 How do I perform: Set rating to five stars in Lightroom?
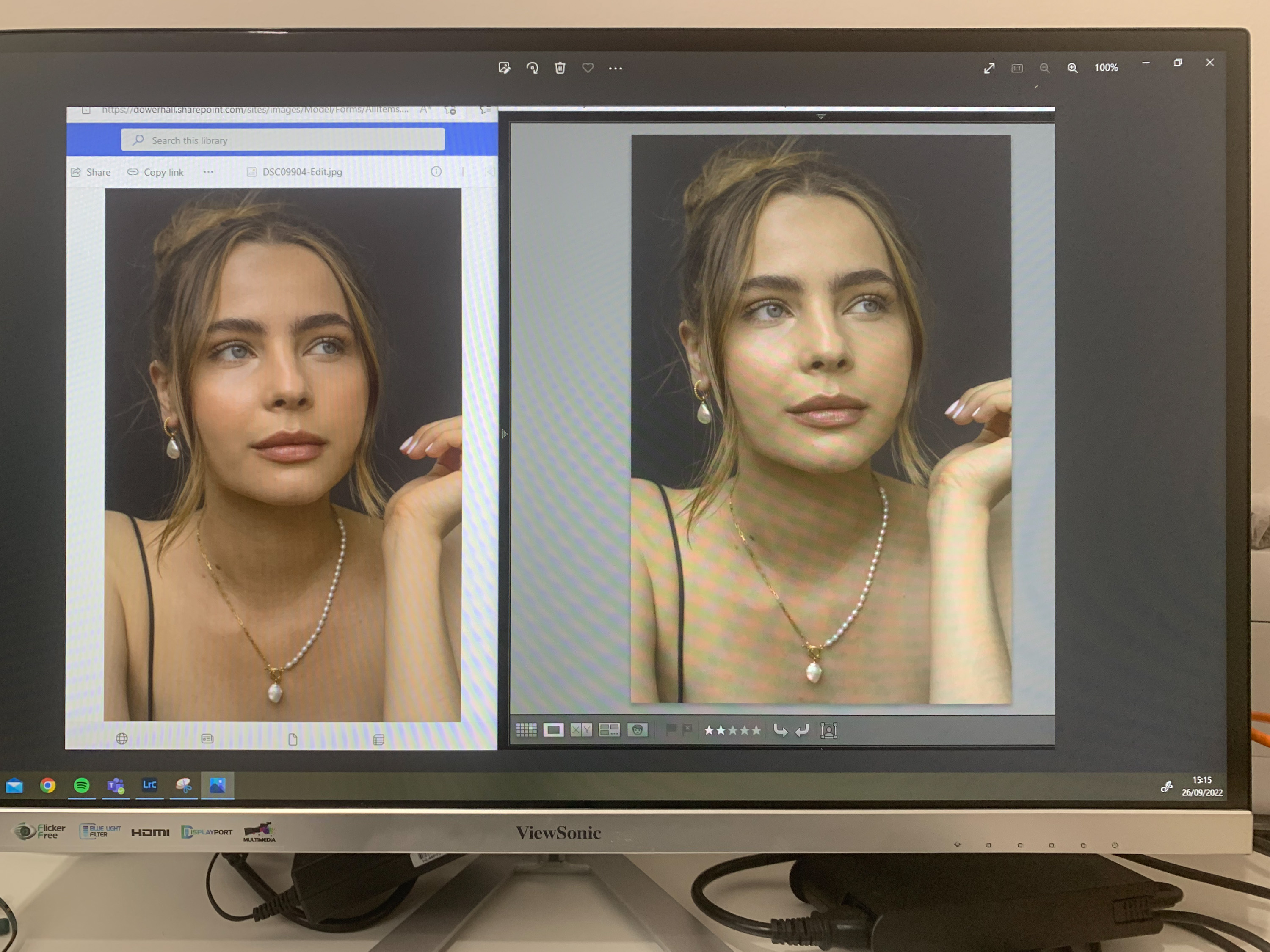pyautogui.click(x=756, y=730)
